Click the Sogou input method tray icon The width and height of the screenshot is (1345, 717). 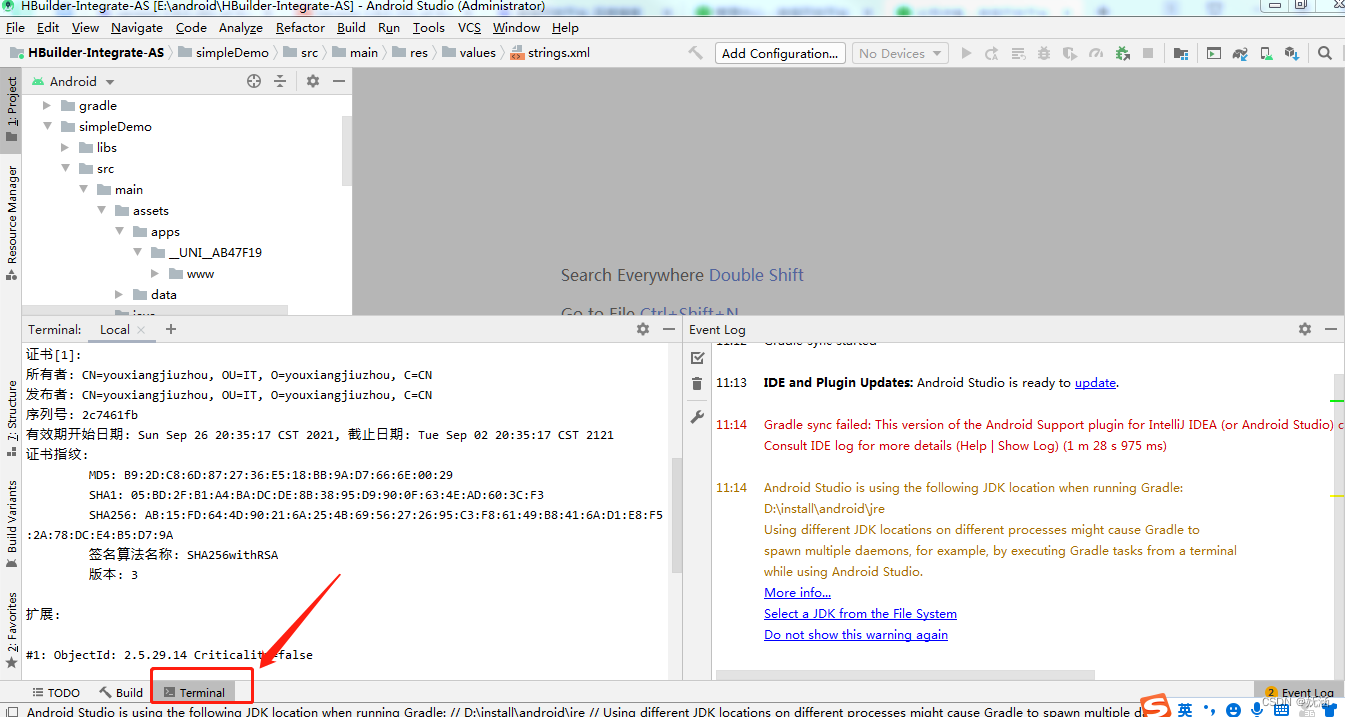[1157, 708]
